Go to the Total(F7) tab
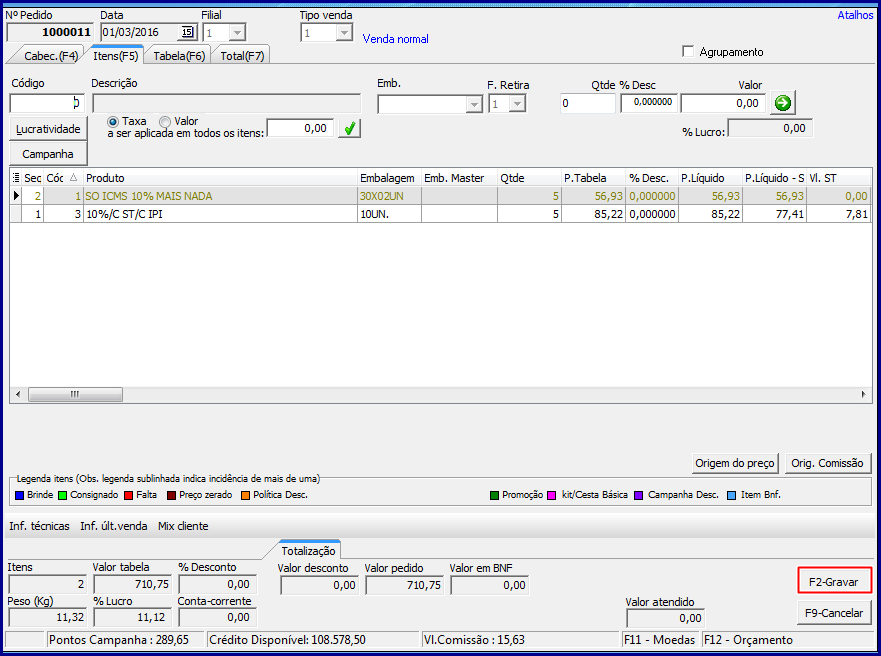The width and height of the screenshot is (881, 656). 242,56
